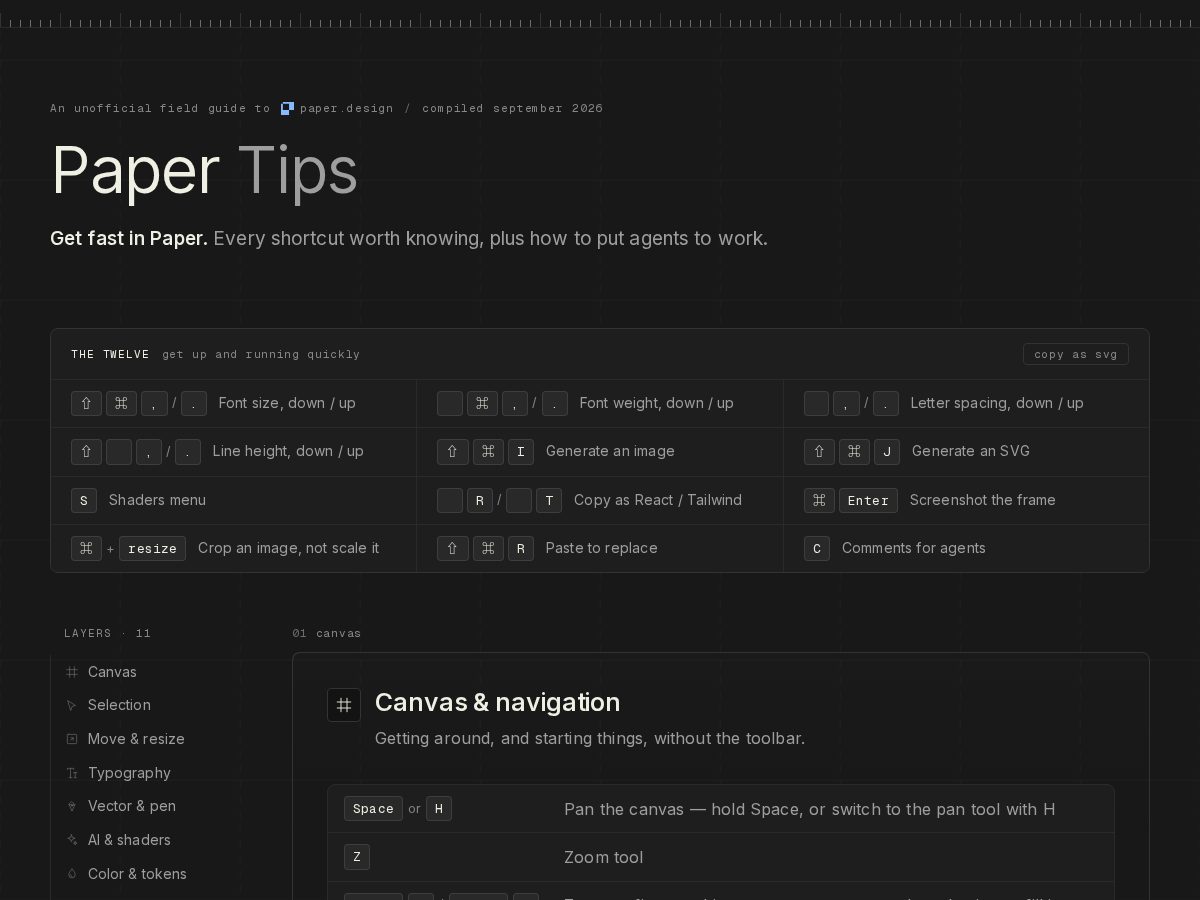Image resolution: width=1200 pixels, height=900 pixels.
Task: Click the Command key in Font size row
Action: tap(121, 403)
